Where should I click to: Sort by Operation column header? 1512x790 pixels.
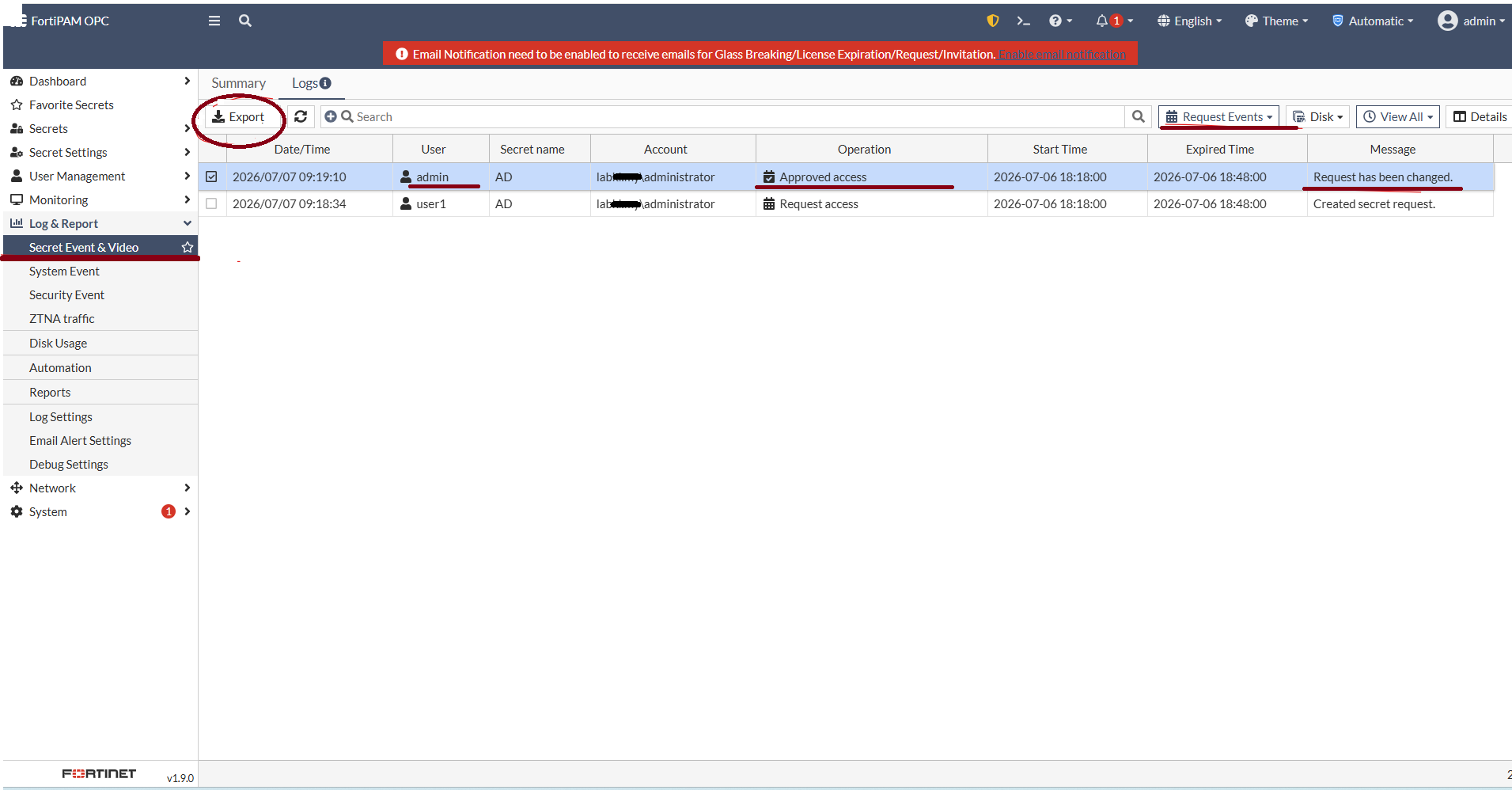[864, 149]
